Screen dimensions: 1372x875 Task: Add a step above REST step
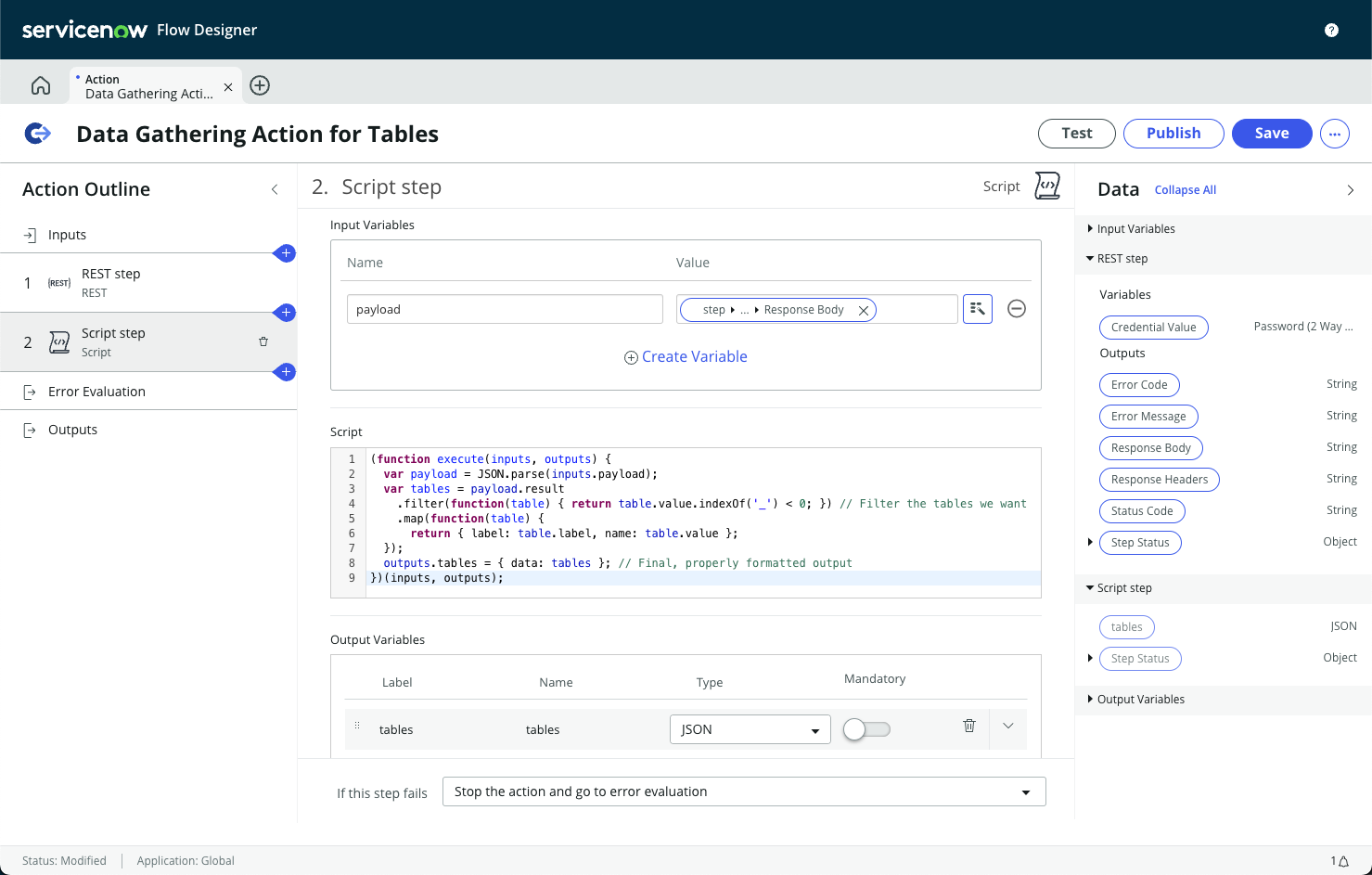coord(286,253)
